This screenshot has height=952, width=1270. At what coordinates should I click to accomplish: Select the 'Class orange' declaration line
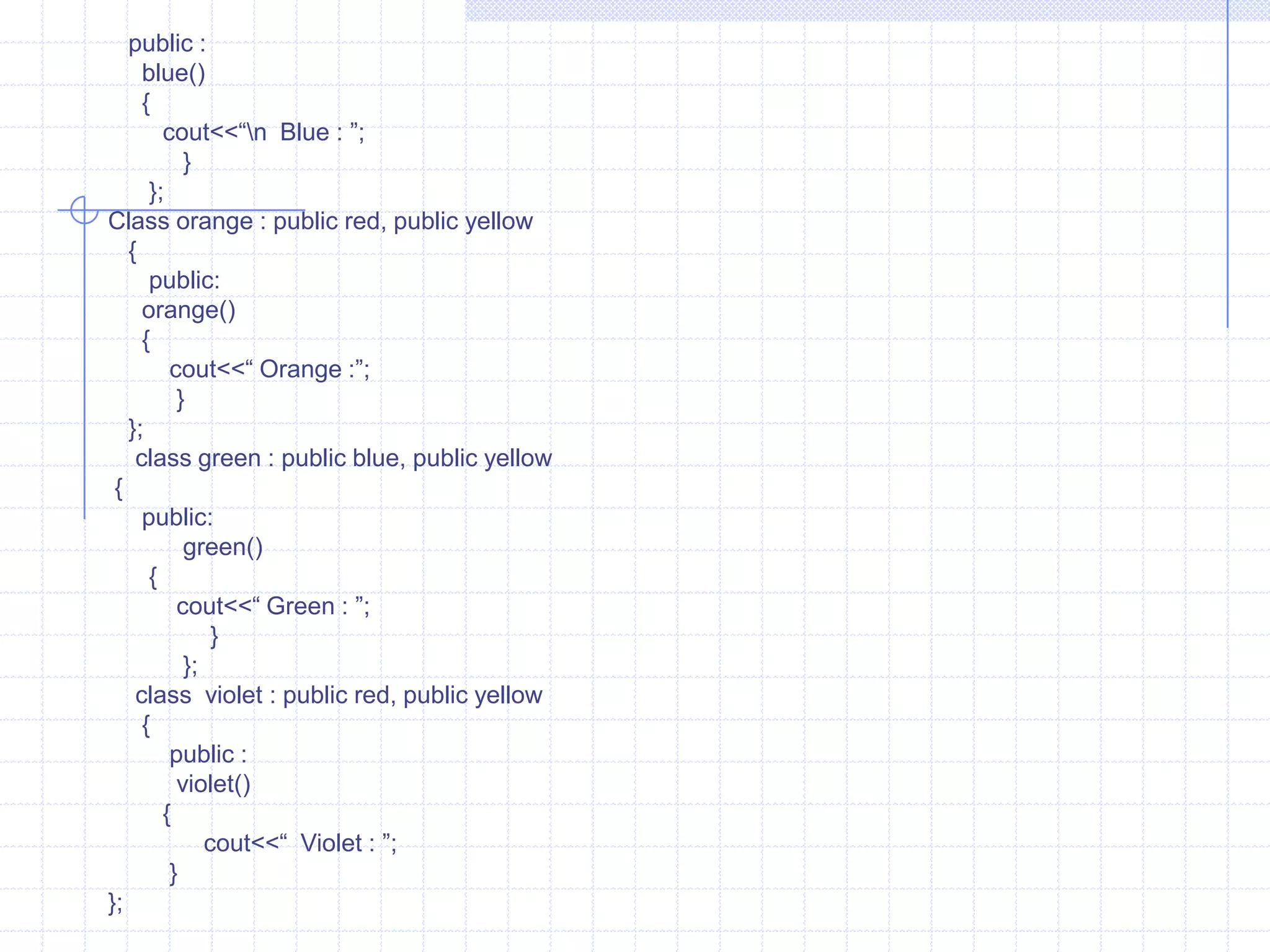[320, 221]
